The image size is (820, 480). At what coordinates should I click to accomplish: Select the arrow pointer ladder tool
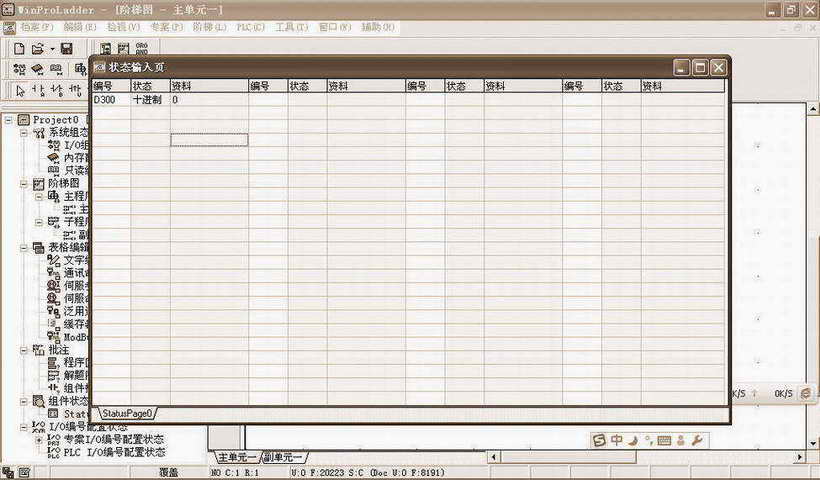(x=21, y=90)
